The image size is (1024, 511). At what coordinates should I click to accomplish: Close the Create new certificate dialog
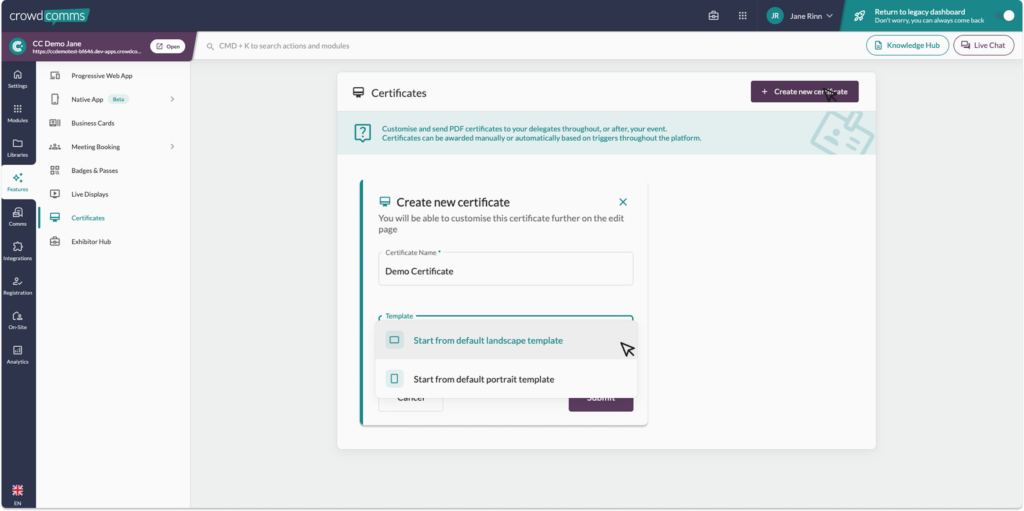pyautogui.click(x=623, y=202)
